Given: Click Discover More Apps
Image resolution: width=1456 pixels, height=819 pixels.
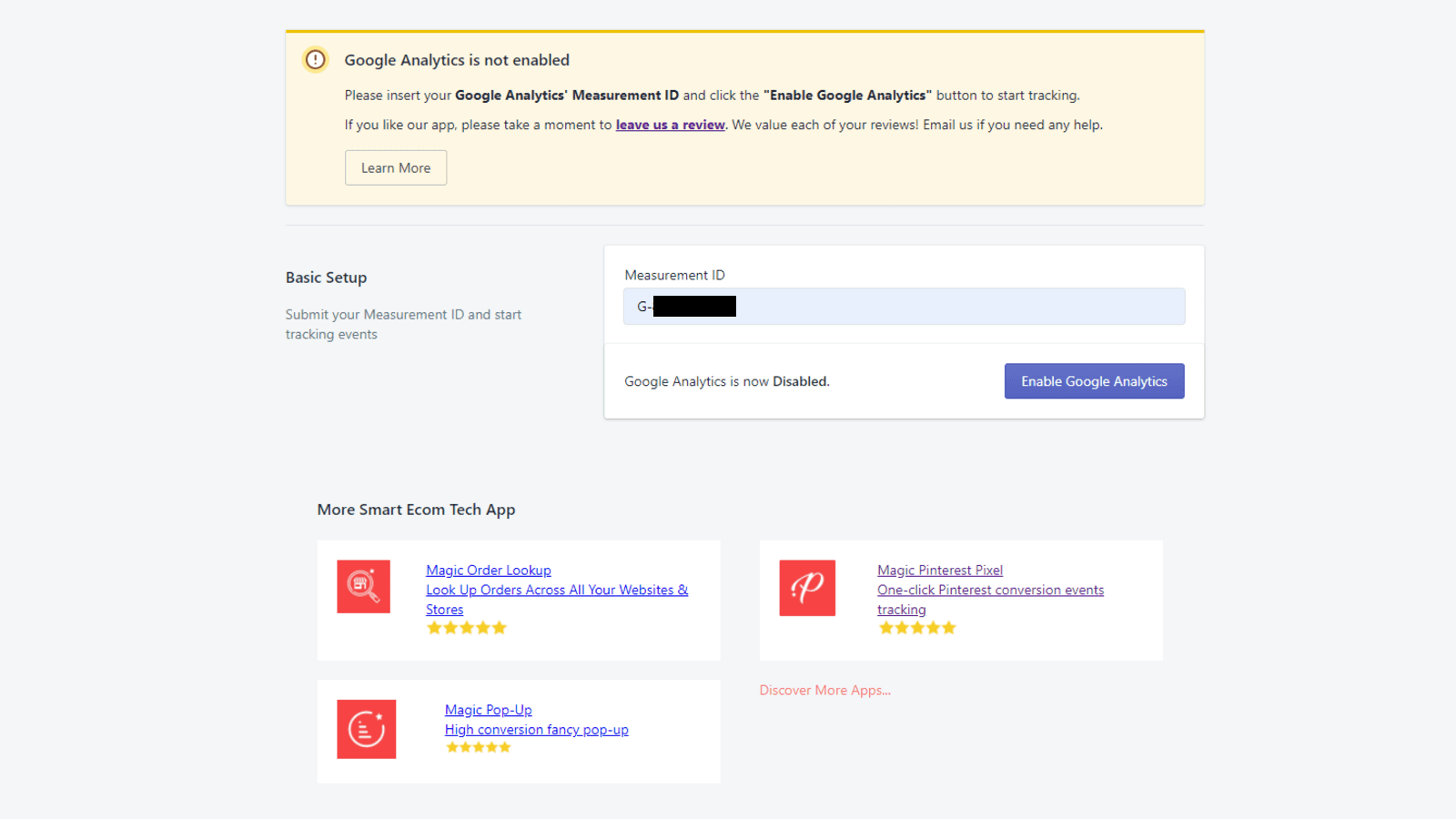Looking at the screenshot, I should [824, 690].
